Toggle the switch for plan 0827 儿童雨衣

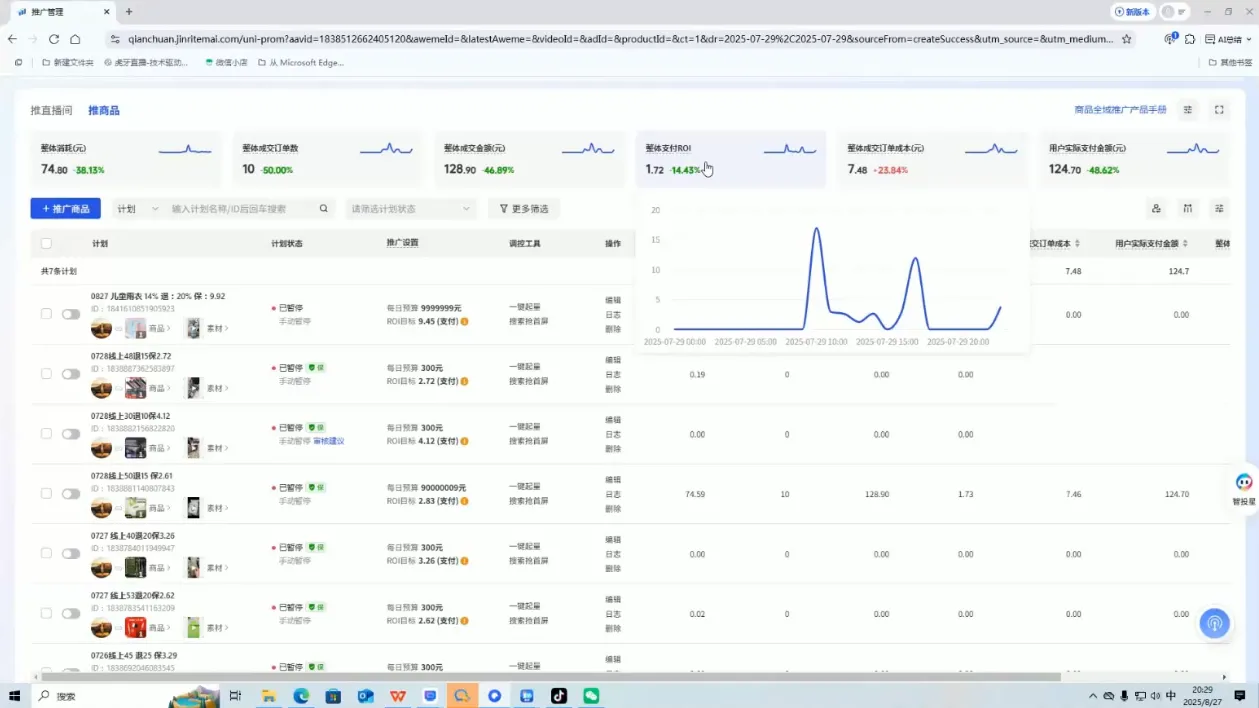point(71,314)
